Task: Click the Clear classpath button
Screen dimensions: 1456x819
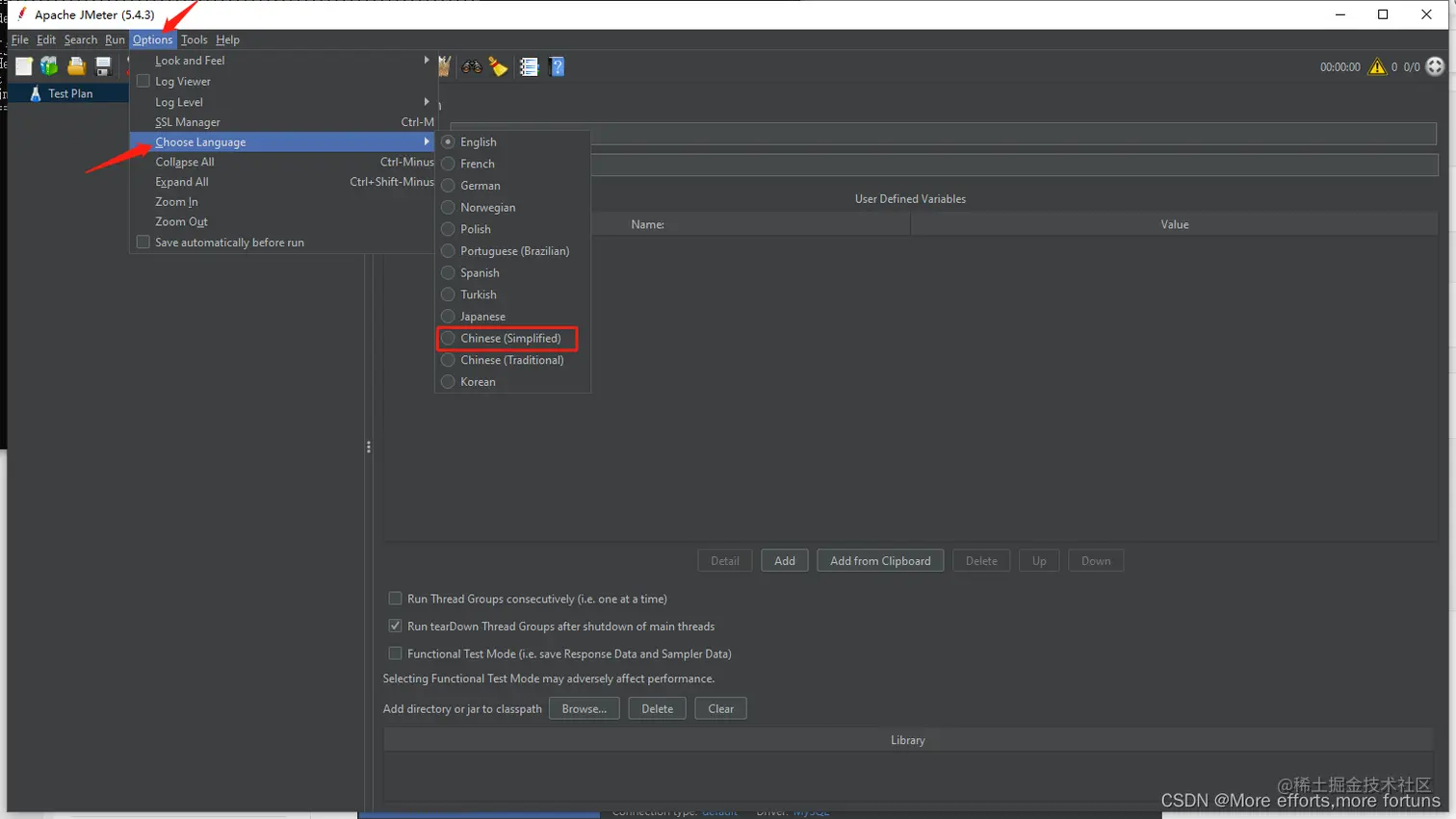Action: coord(720,708)
